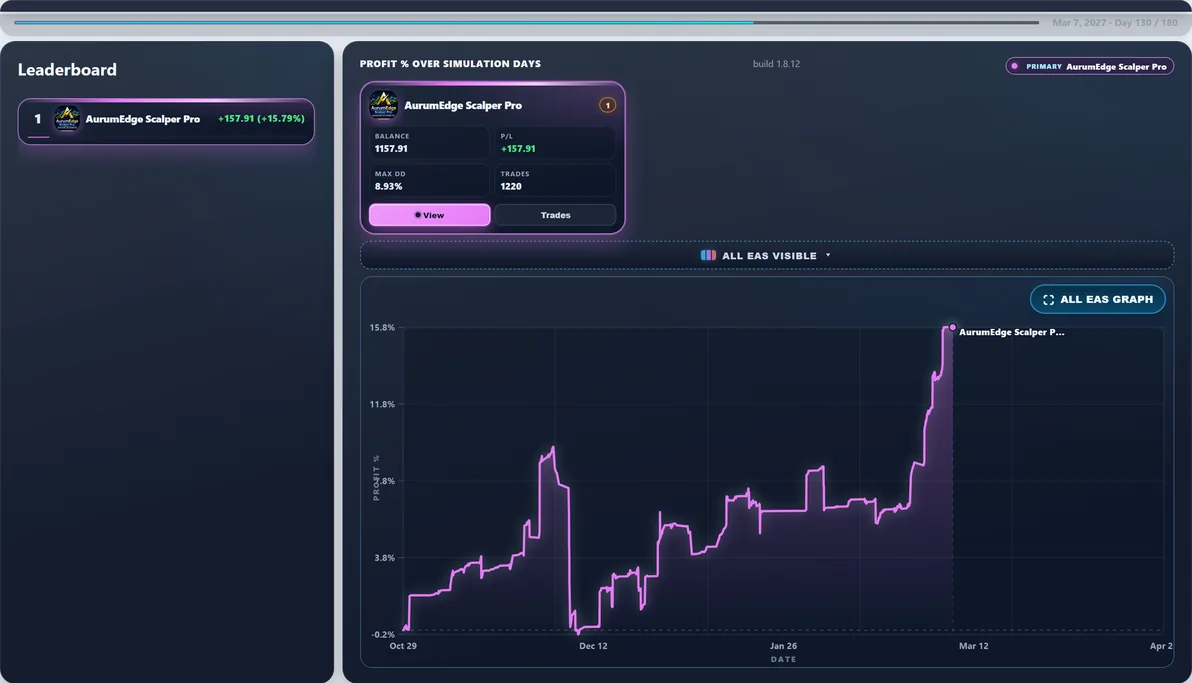Click the 11.8% y-axis label
Viewport: 1192px width, 683px height.
tap(382, 405)
